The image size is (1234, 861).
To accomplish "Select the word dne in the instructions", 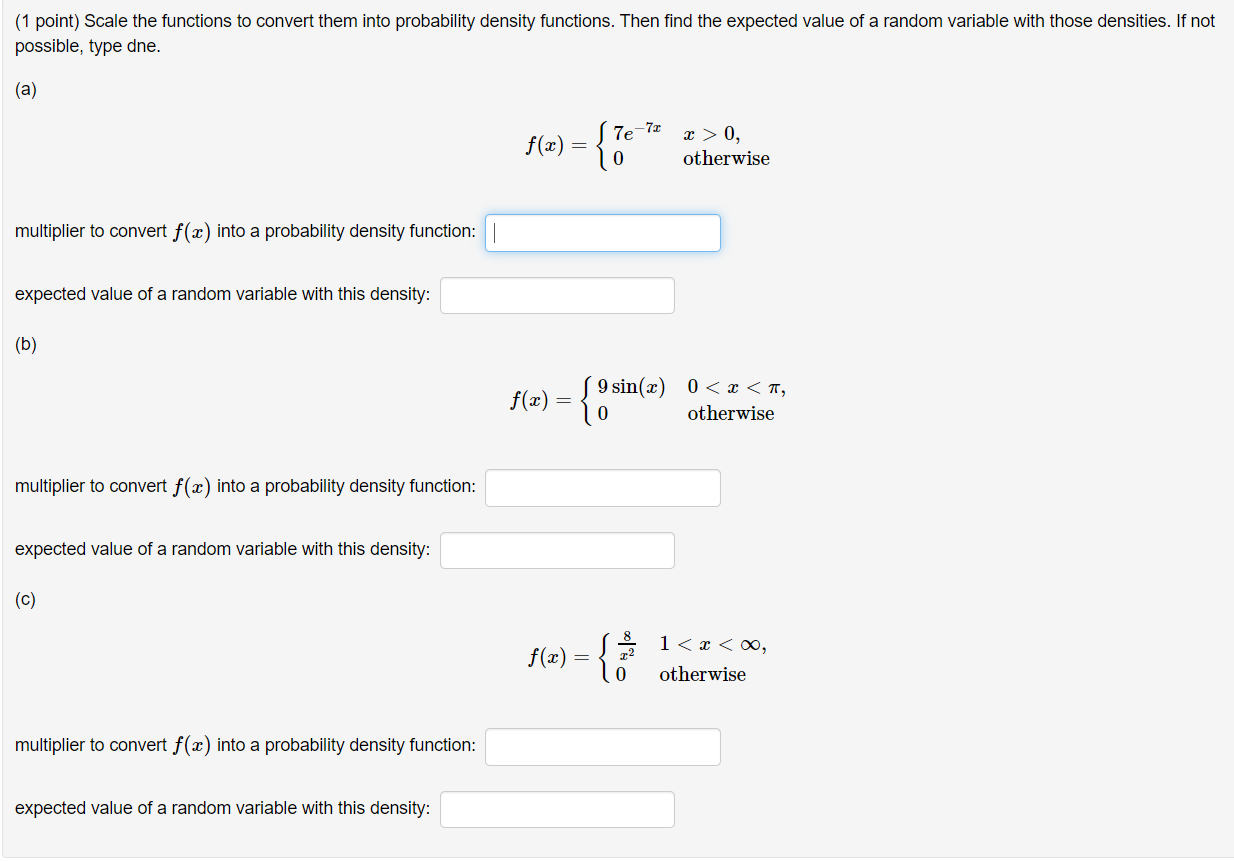I will click(x=140, y=45).
